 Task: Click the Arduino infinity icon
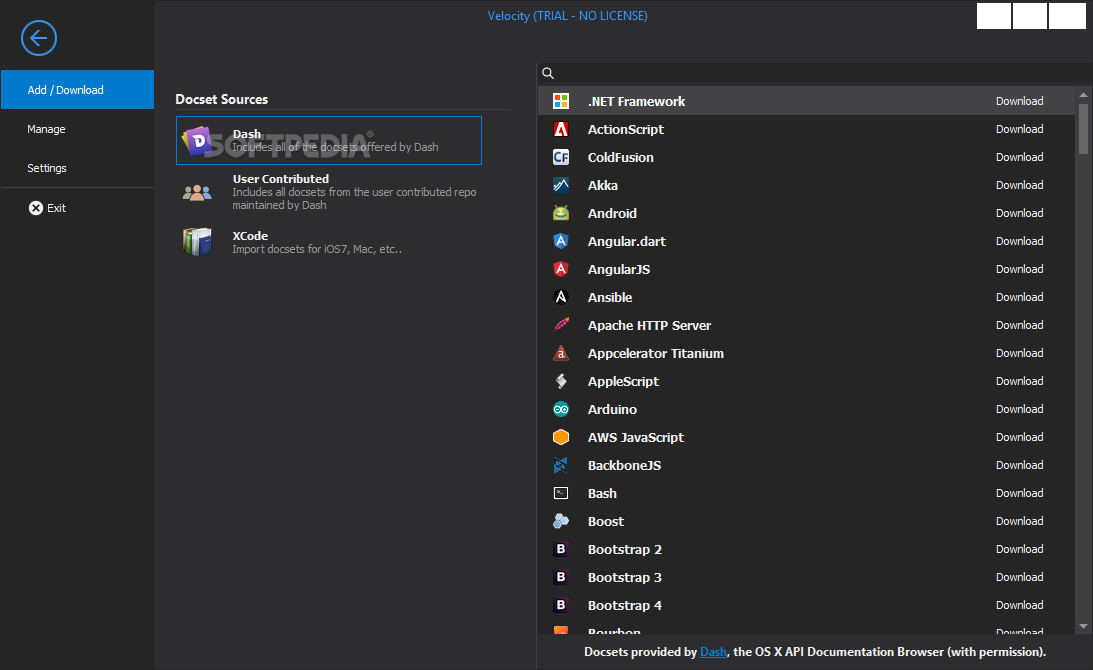point(560,409)
